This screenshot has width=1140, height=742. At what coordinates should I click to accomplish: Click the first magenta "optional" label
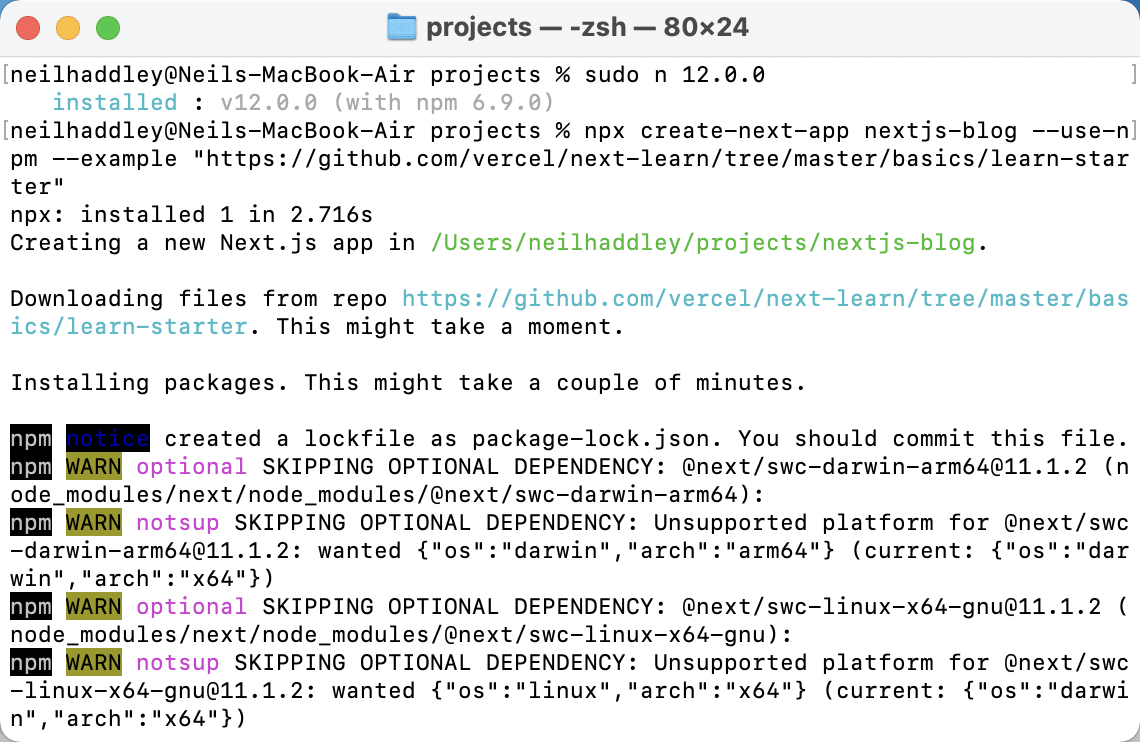point(191,466)
